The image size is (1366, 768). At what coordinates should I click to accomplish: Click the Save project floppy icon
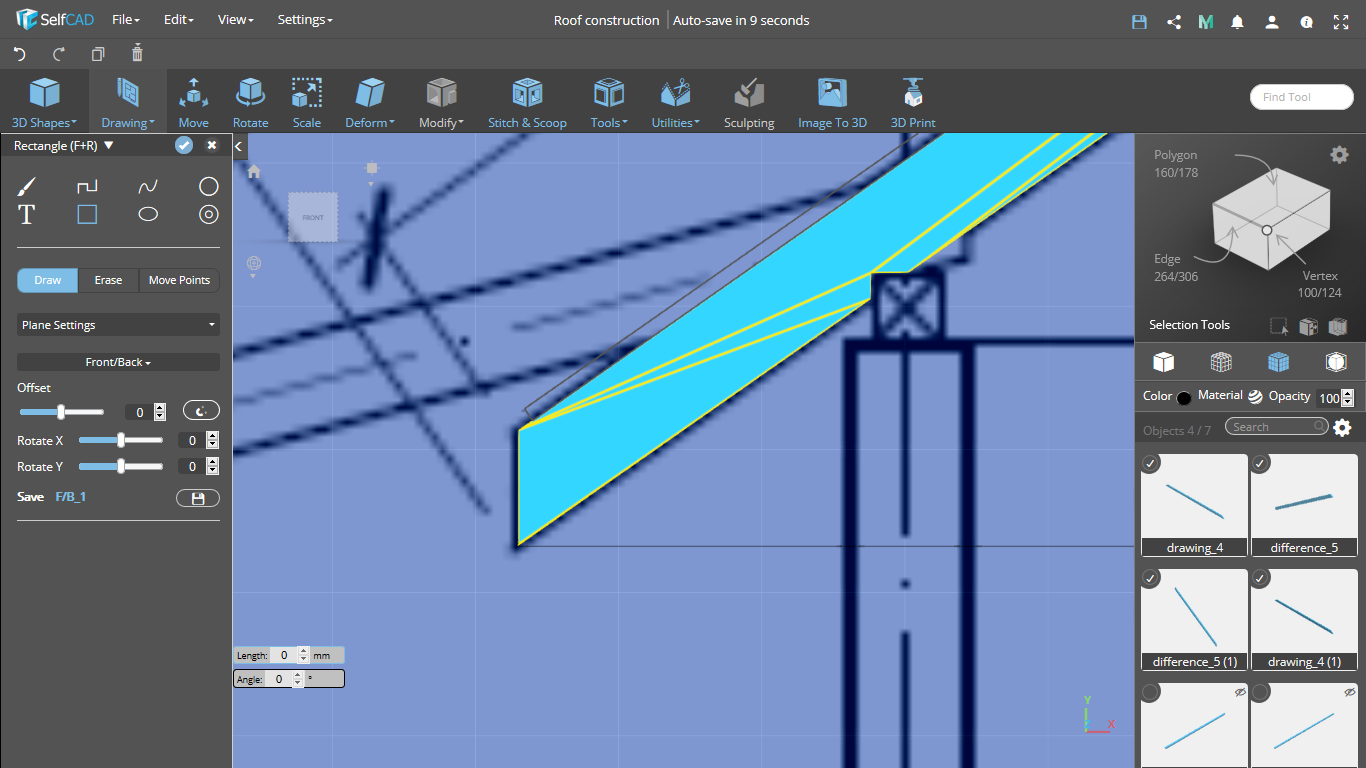click(1139, 21)
